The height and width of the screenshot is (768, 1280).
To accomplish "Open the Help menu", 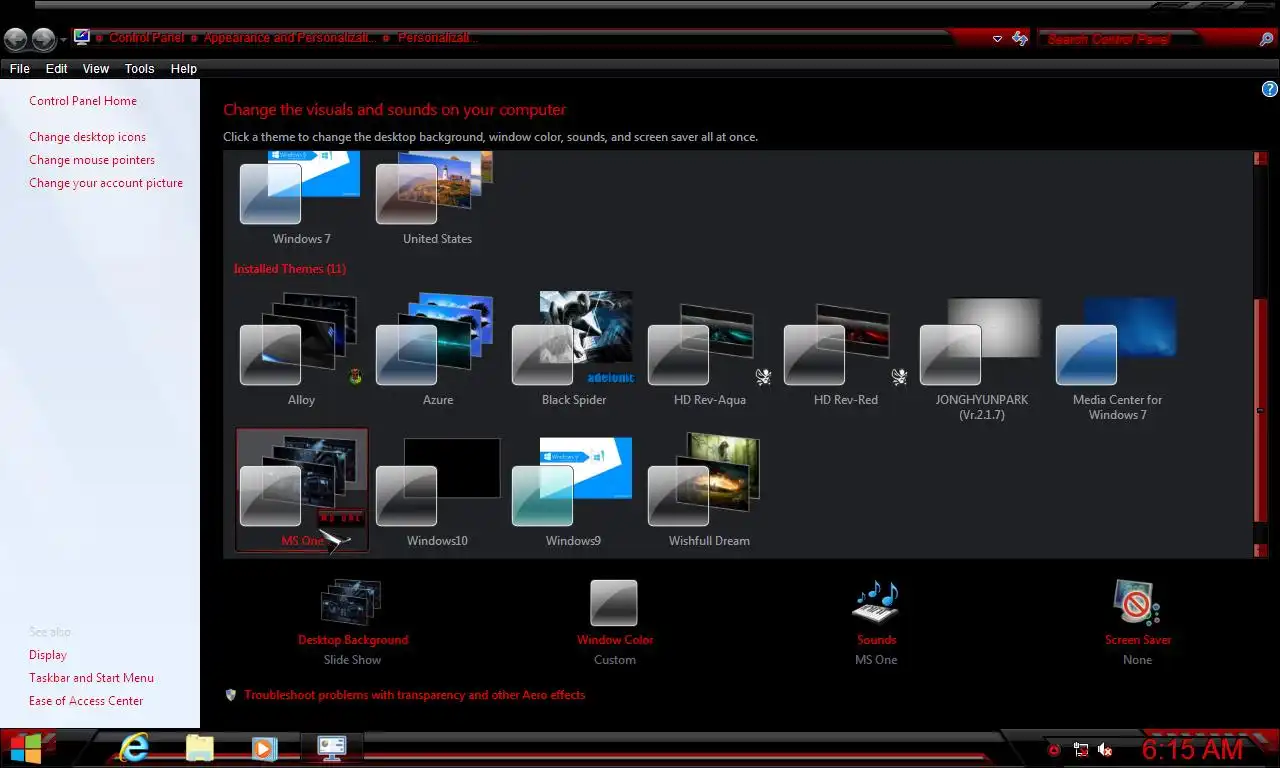I will (x=184, y=69).
